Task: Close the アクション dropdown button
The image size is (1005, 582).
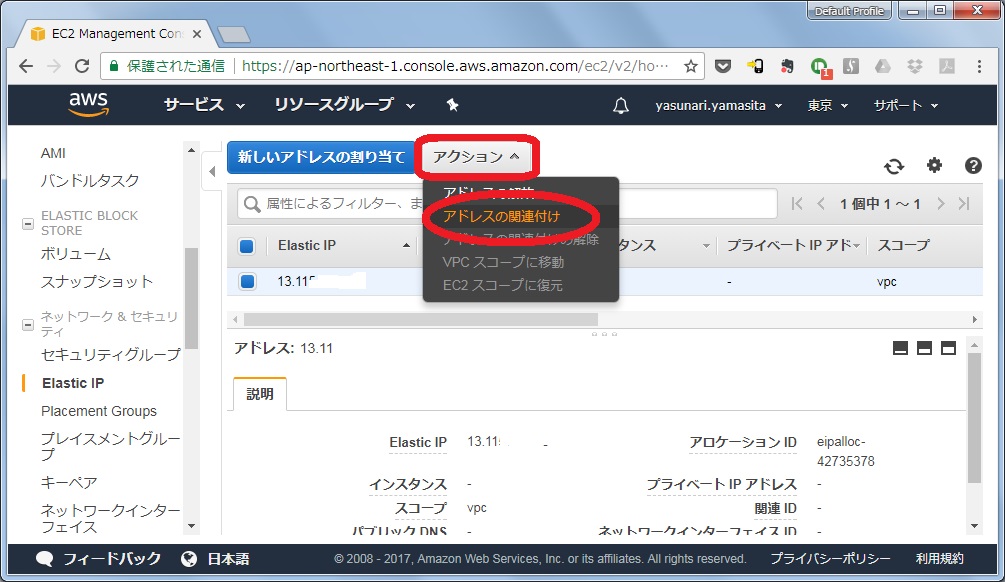Action: pos(476,157)
